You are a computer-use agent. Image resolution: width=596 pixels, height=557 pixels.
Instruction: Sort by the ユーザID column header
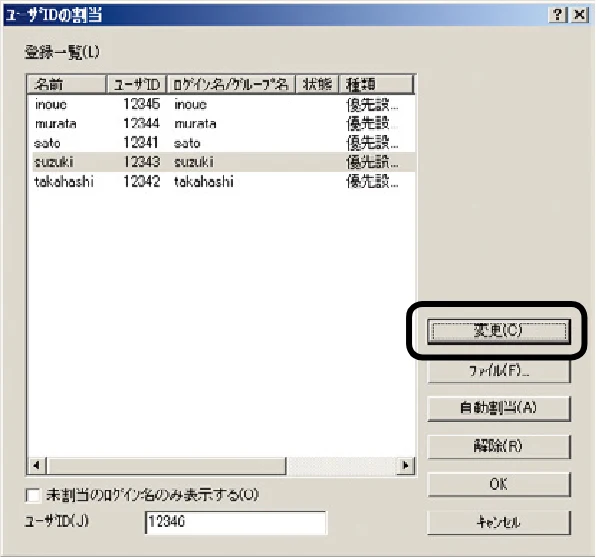tap(136, 84)
